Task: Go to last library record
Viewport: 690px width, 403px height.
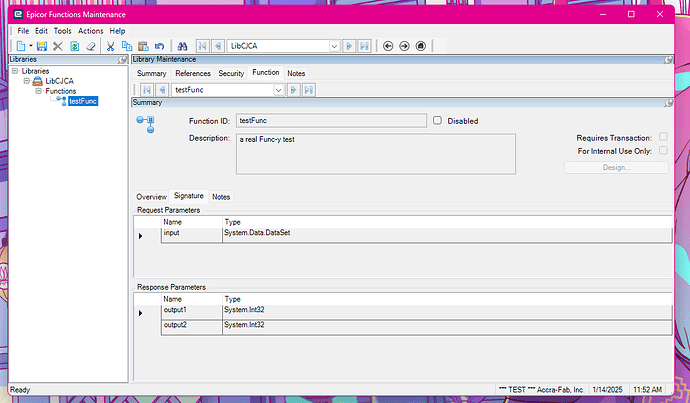Action: pos(364,46)
